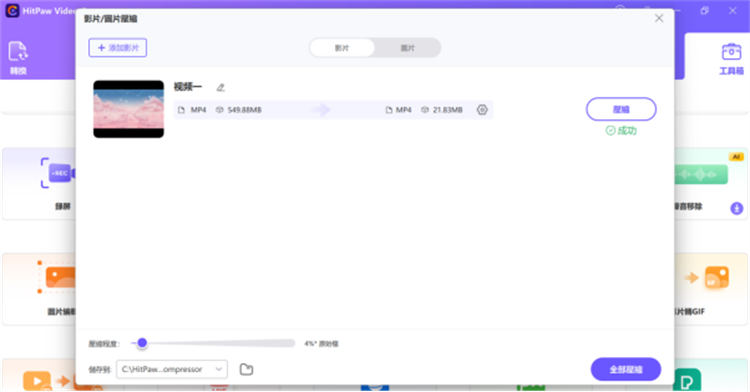Click the HitPaw logo in the title bar
Viewport: 750px width, 392px height.
12,11
